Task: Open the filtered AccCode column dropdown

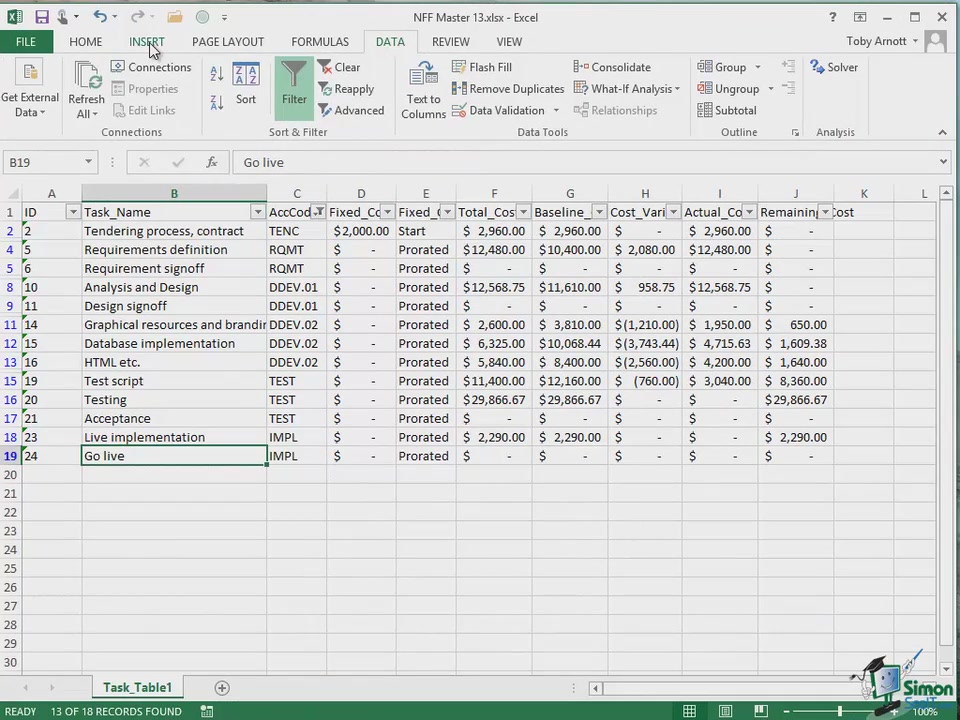Action: click(318, 212)
